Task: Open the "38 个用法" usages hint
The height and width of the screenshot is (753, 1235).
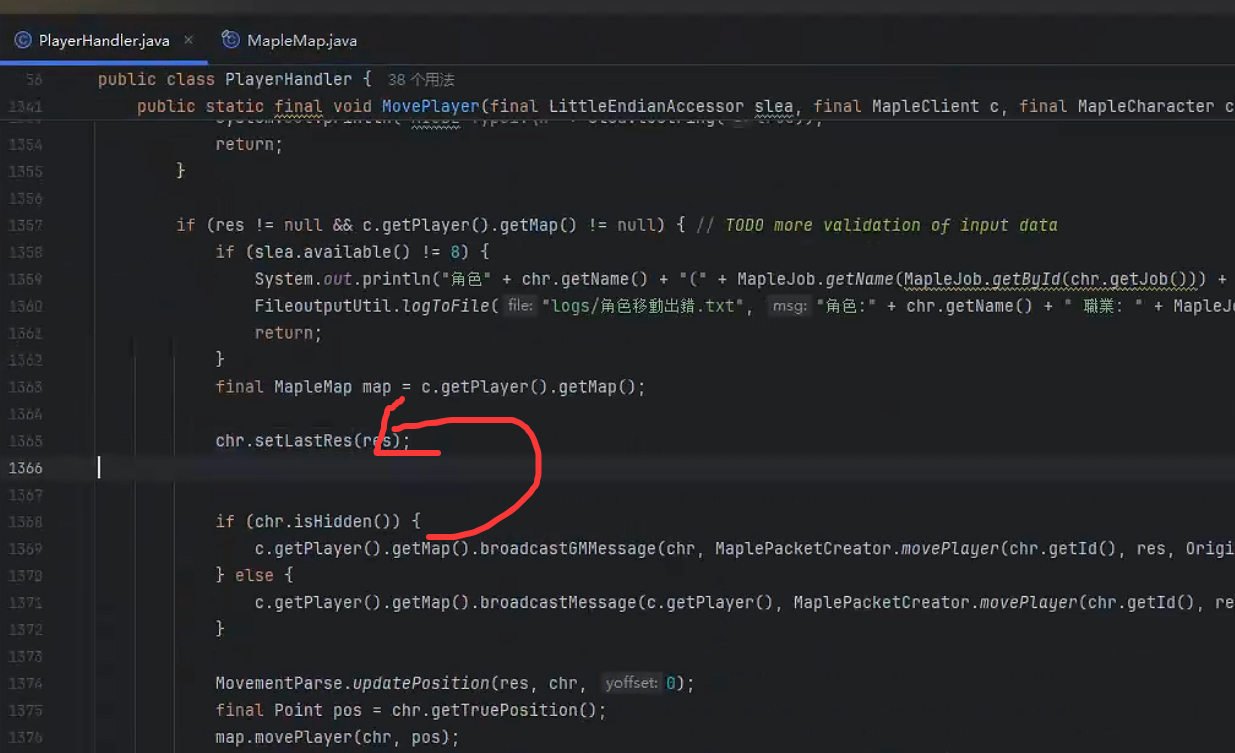Action: click(421, 80)
